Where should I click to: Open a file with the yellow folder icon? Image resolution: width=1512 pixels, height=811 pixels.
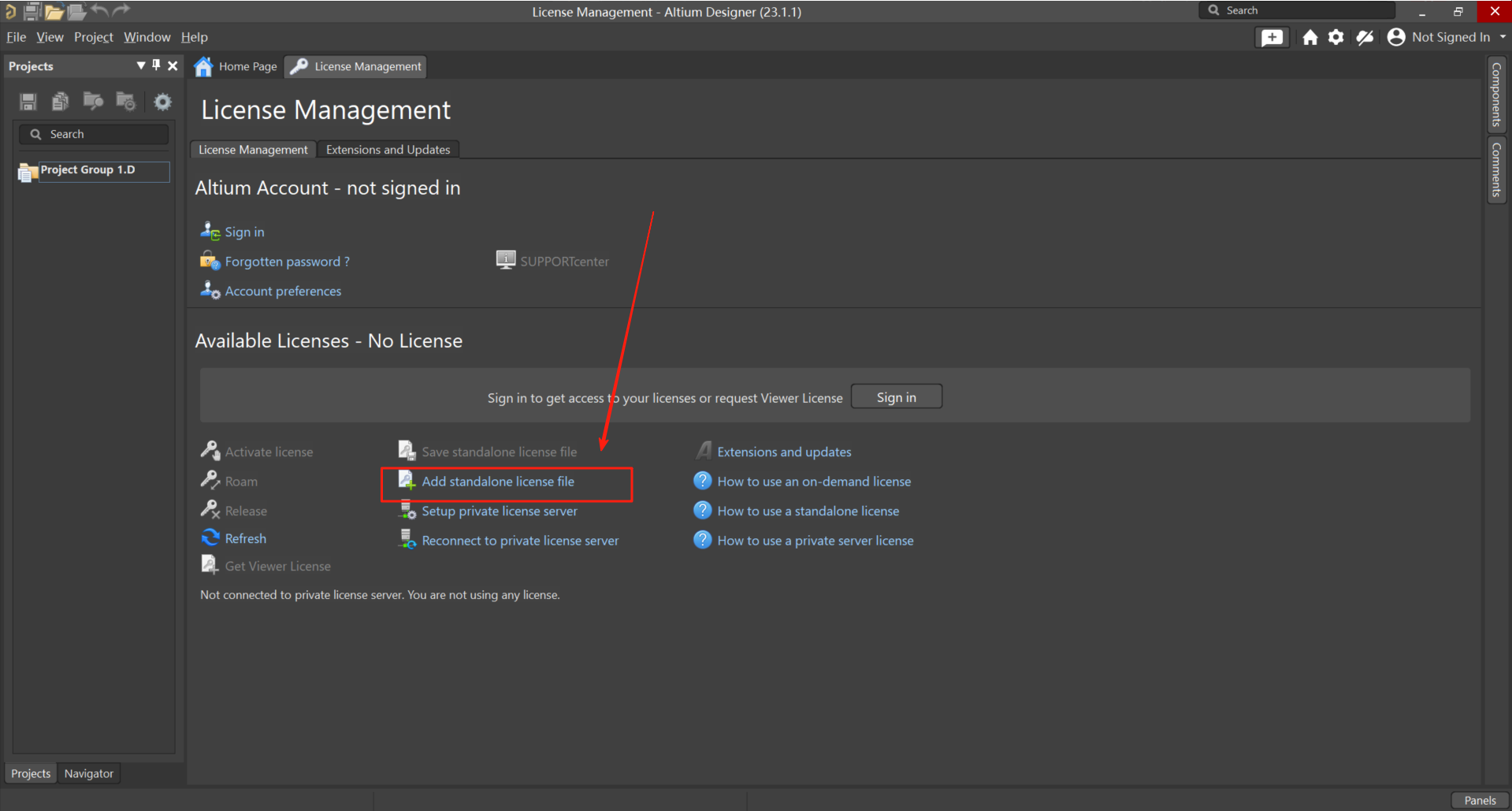coord(54,11)
